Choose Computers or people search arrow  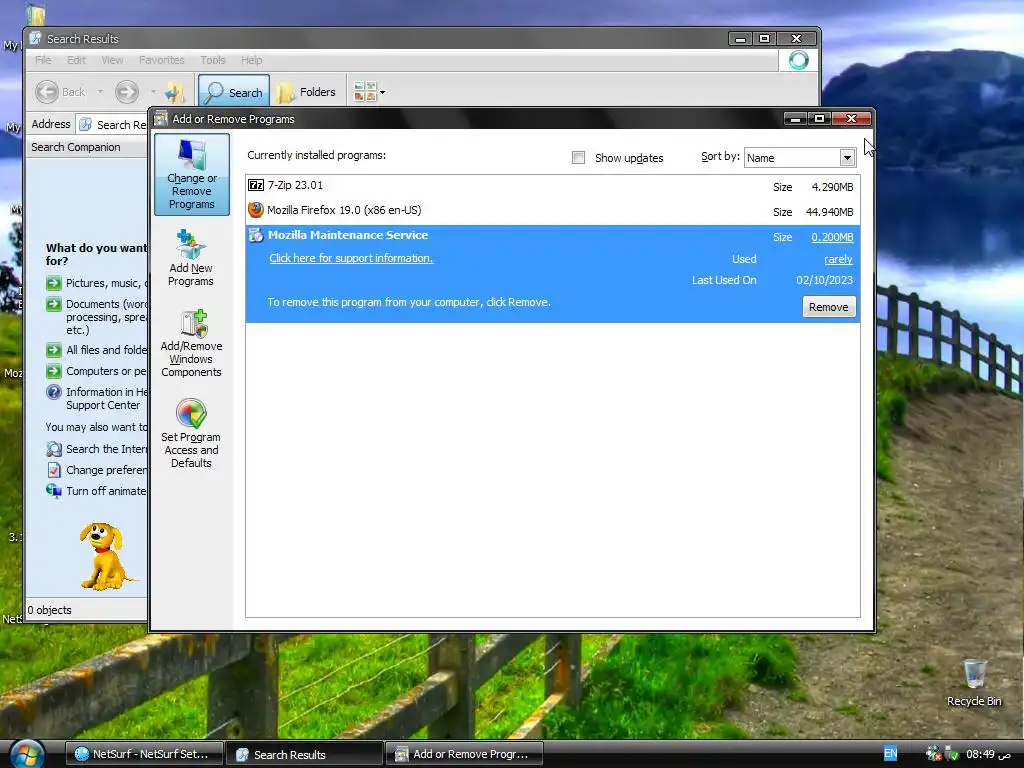(54, 371)
